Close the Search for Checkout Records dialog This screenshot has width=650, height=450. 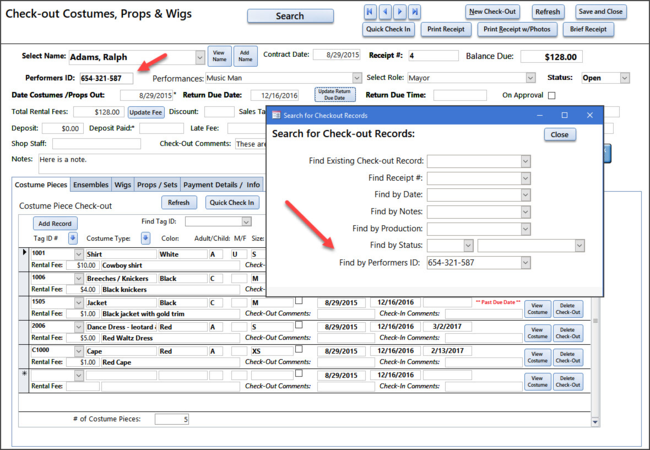point(559,134)
